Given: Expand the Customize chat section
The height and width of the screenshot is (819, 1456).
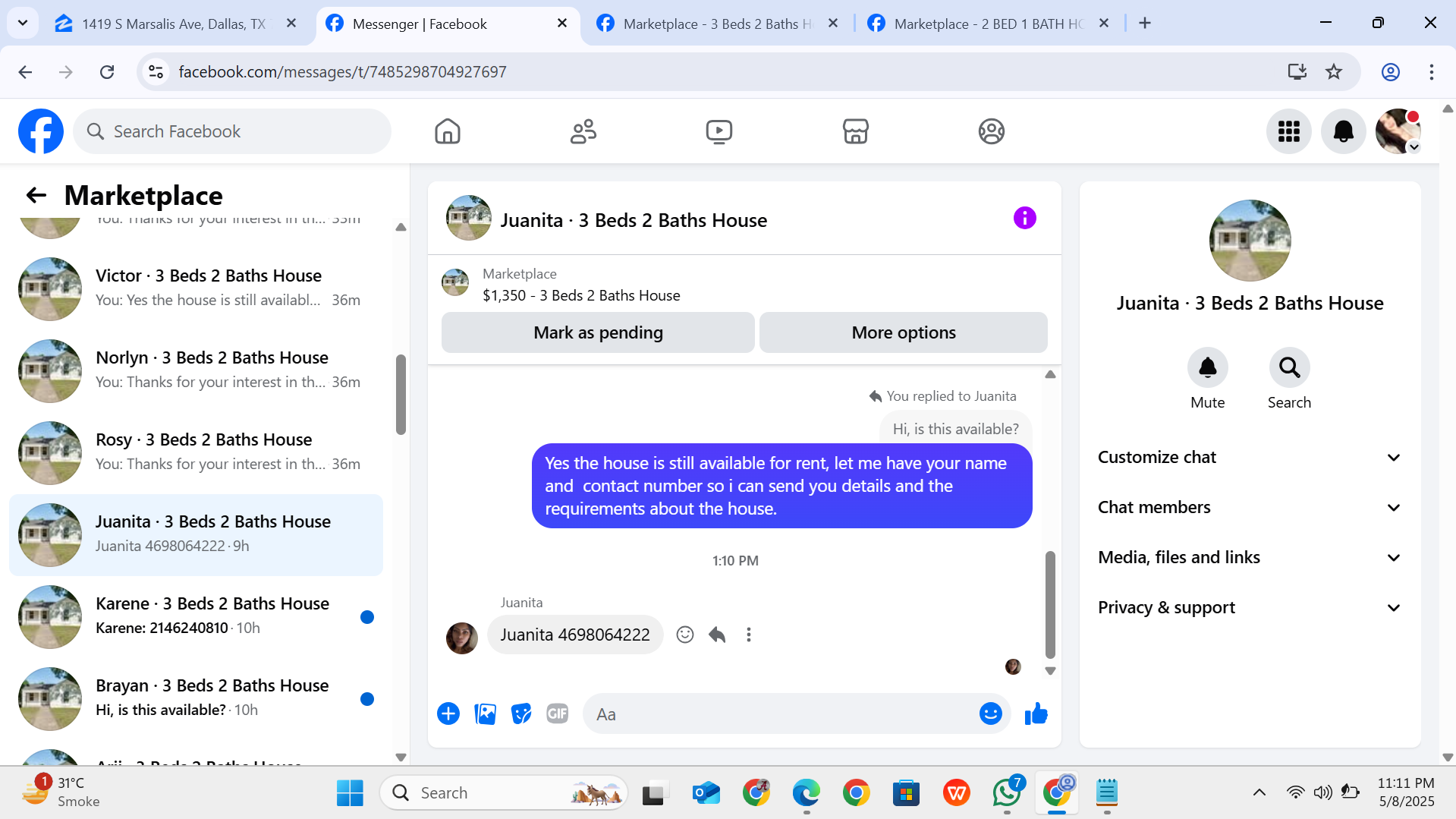Looking at the screenshot, I should tap(1249, 457).
